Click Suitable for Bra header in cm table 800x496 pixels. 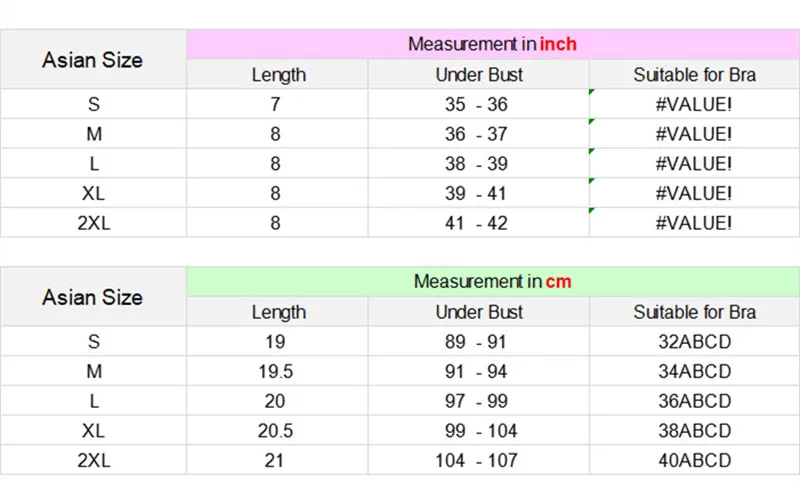pyautogui.click(x=694, y=312)
